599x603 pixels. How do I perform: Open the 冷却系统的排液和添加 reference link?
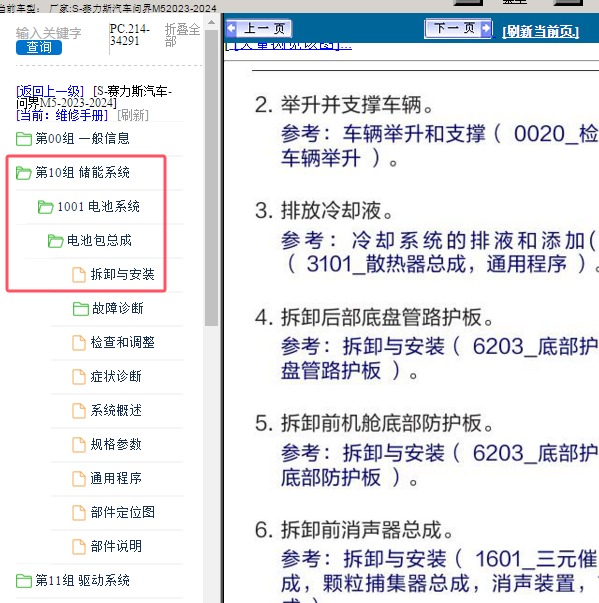tap(439, 252)
